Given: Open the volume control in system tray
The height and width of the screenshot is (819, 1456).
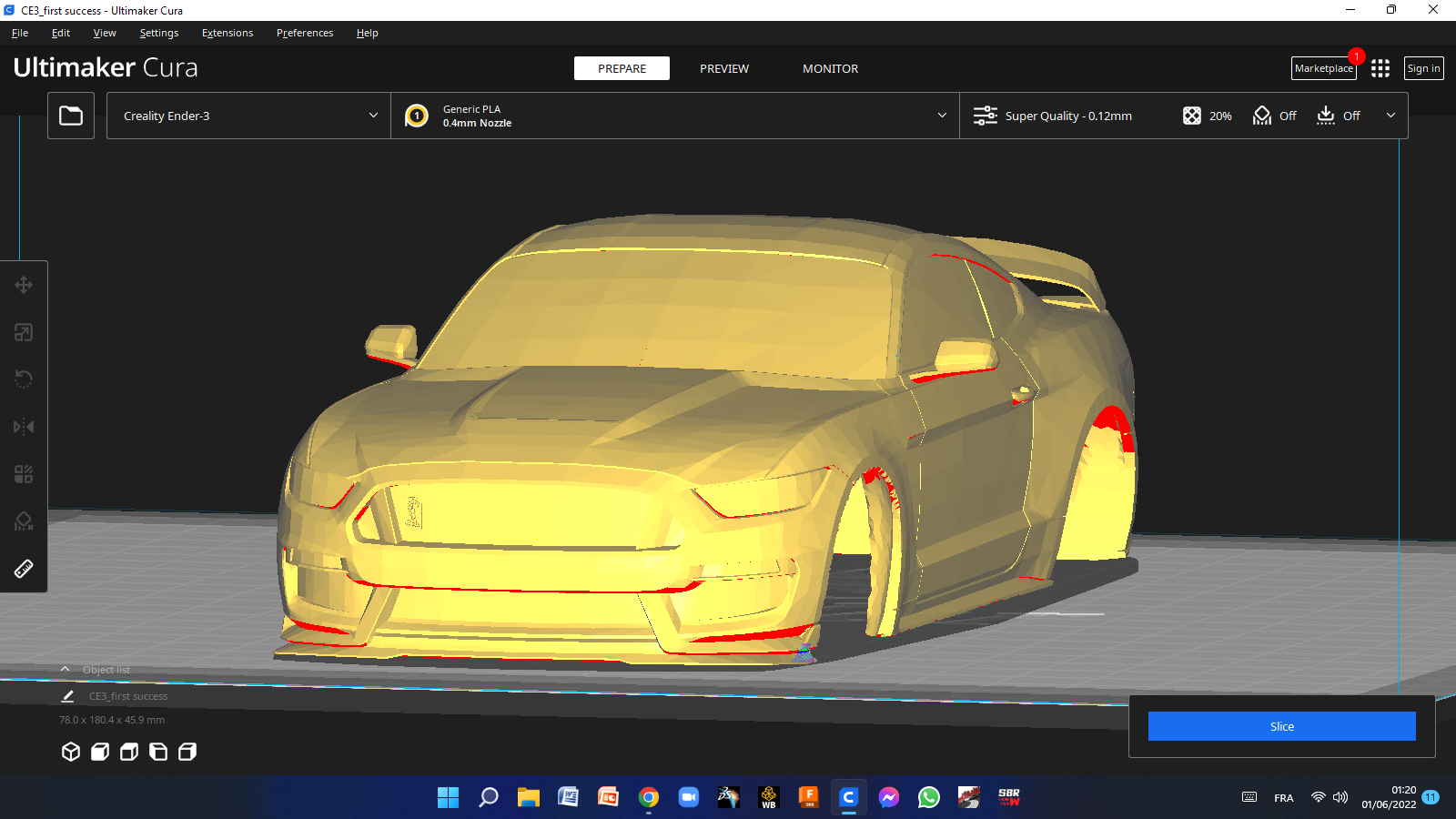Looking at the screenshot, I should (x=1340, y=797).
